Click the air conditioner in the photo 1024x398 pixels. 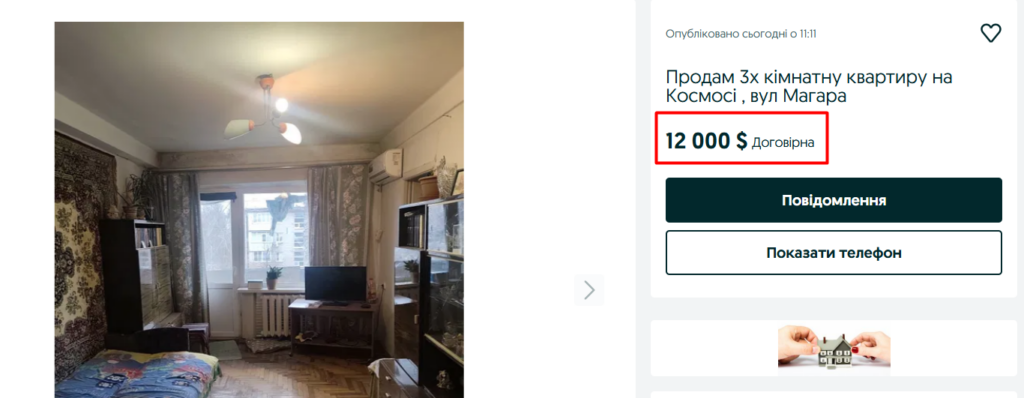point(385,165)
